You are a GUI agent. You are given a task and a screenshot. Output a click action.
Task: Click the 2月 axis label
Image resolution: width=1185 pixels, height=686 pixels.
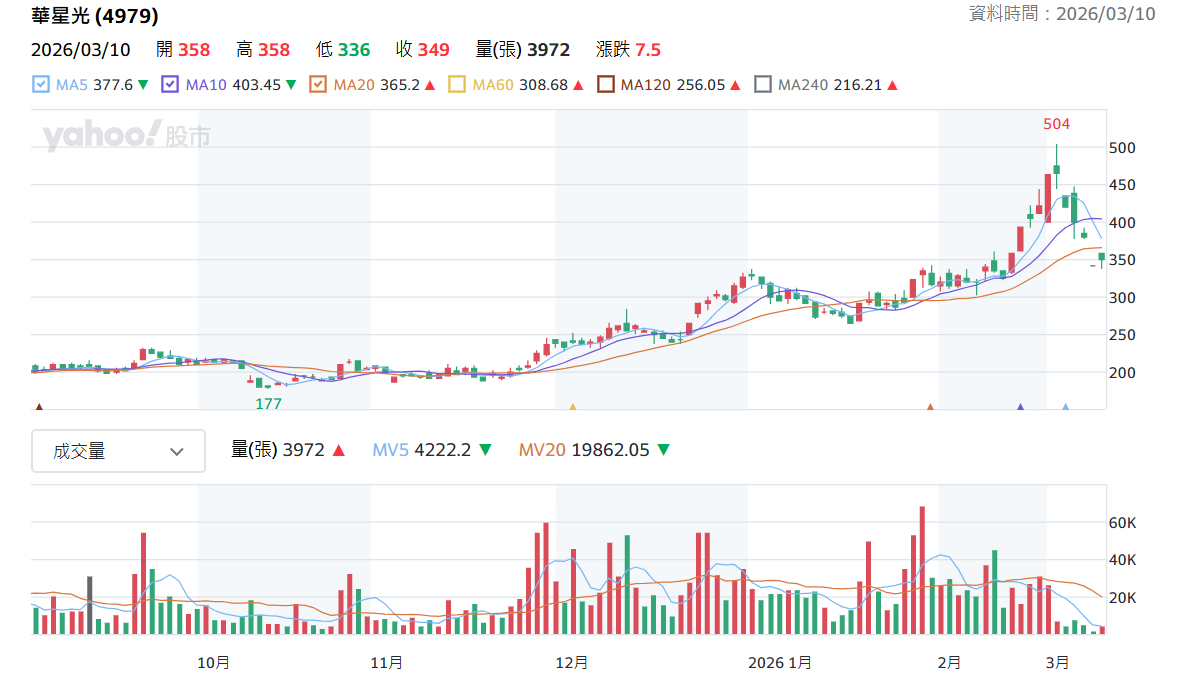click(x=949, y=663)
